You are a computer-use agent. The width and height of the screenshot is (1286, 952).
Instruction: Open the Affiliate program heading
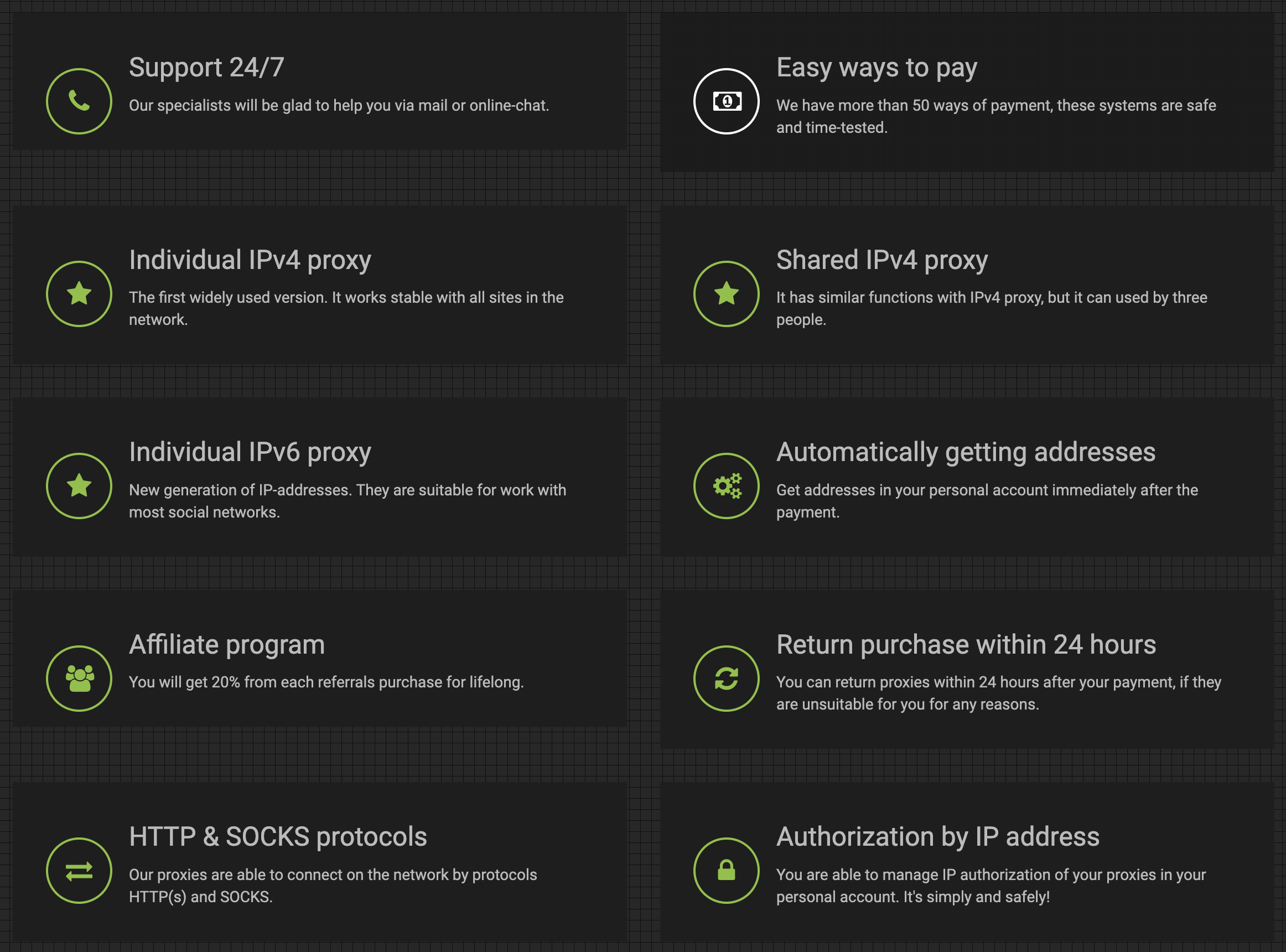click(x=227, y=645)
